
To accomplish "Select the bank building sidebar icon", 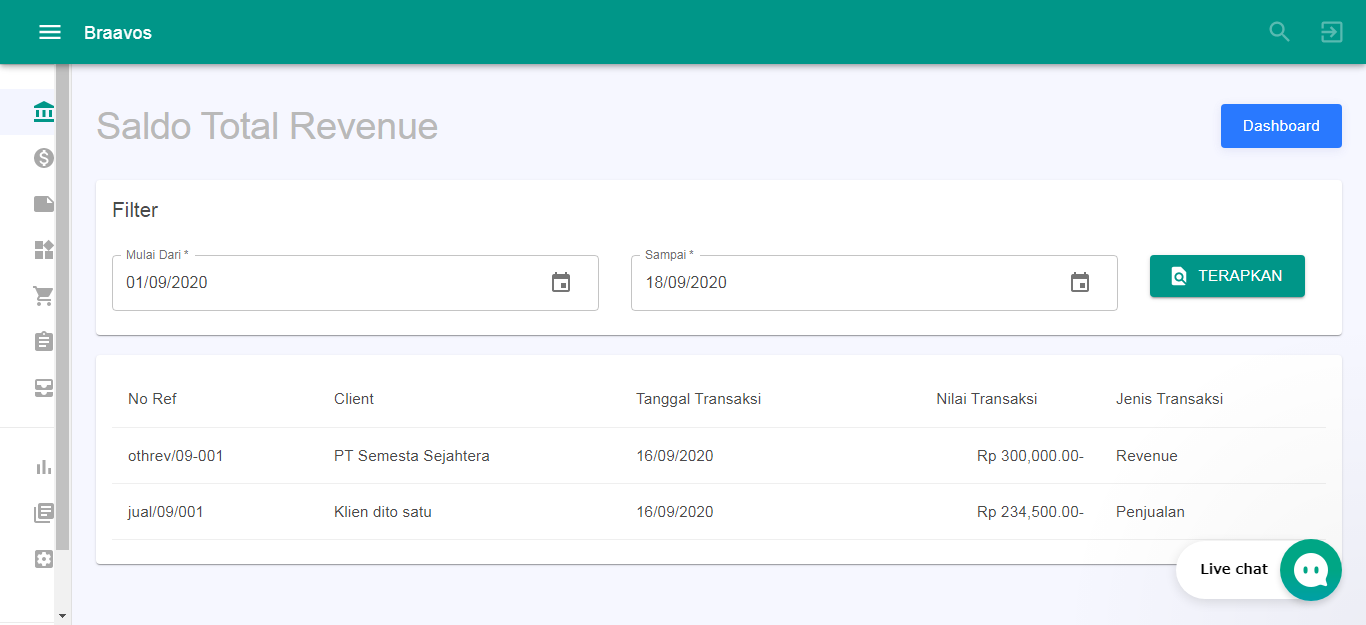I will (x=43, y=111).
